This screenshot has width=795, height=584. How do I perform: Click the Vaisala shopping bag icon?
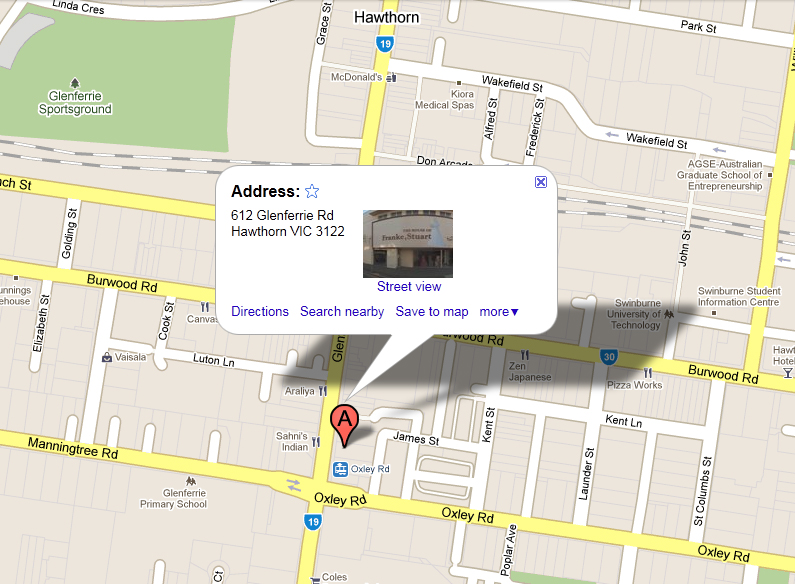[x=107, y=357]
